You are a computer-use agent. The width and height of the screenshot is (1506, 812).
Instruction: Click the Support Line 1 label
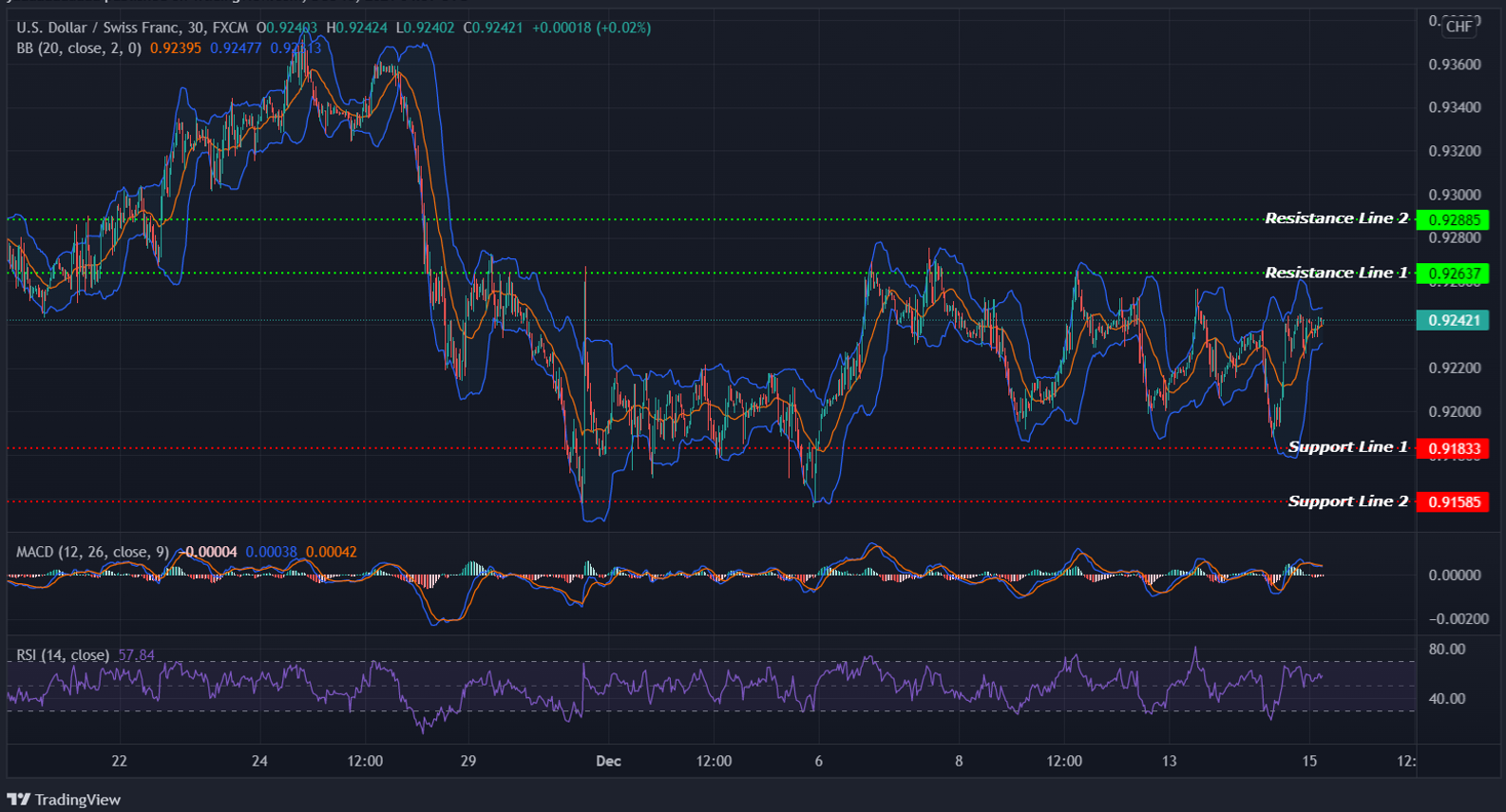point(1347,447)
